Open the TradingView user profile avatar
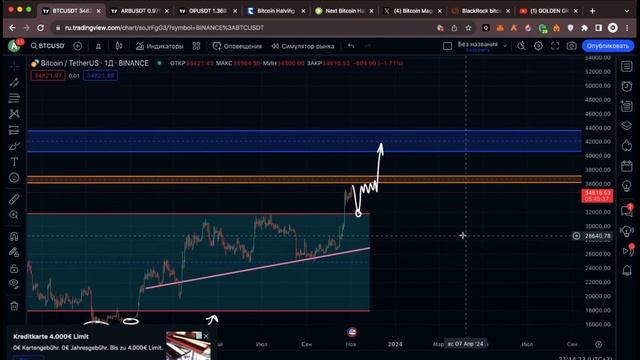 click(x=14, y=46)
